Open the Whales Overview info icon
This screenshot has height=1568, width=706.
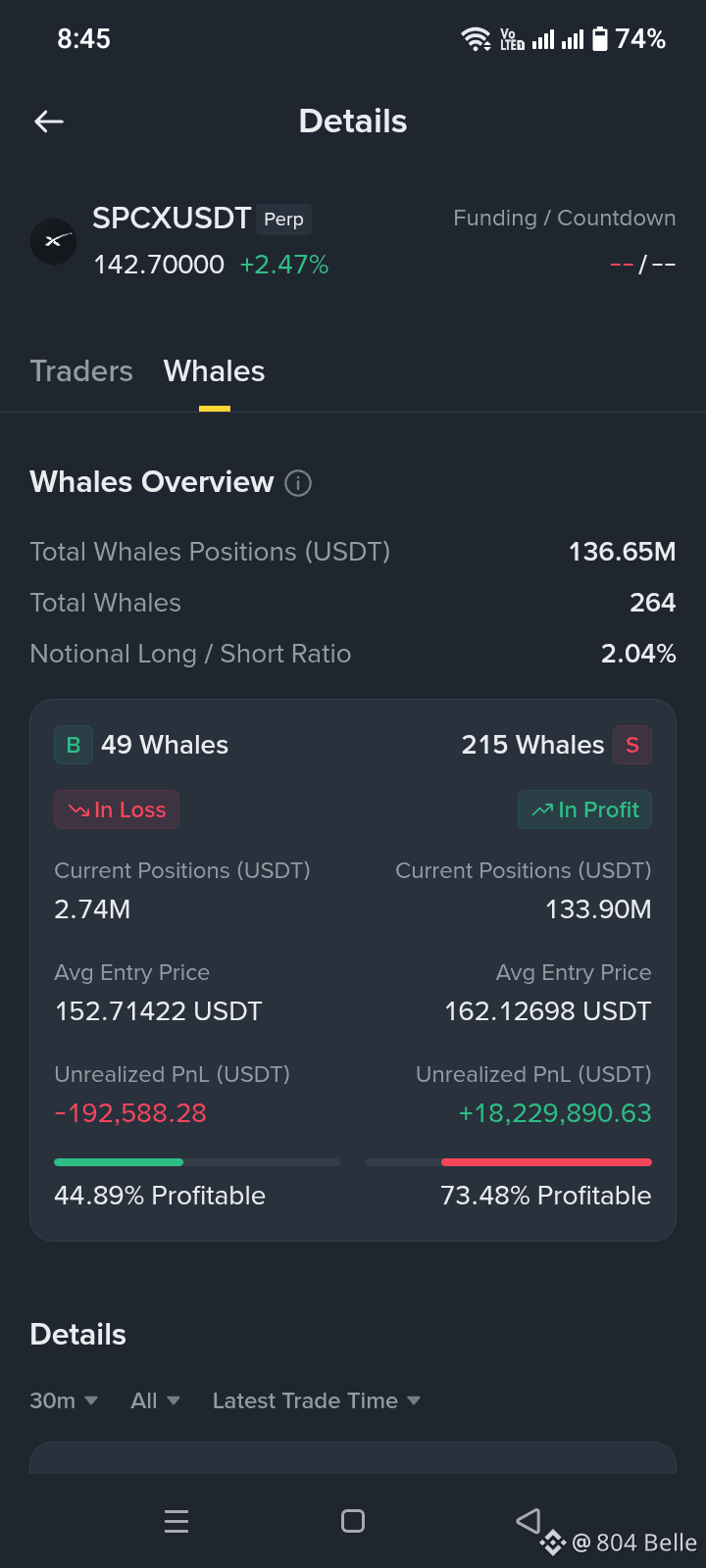tap(298, 483)
